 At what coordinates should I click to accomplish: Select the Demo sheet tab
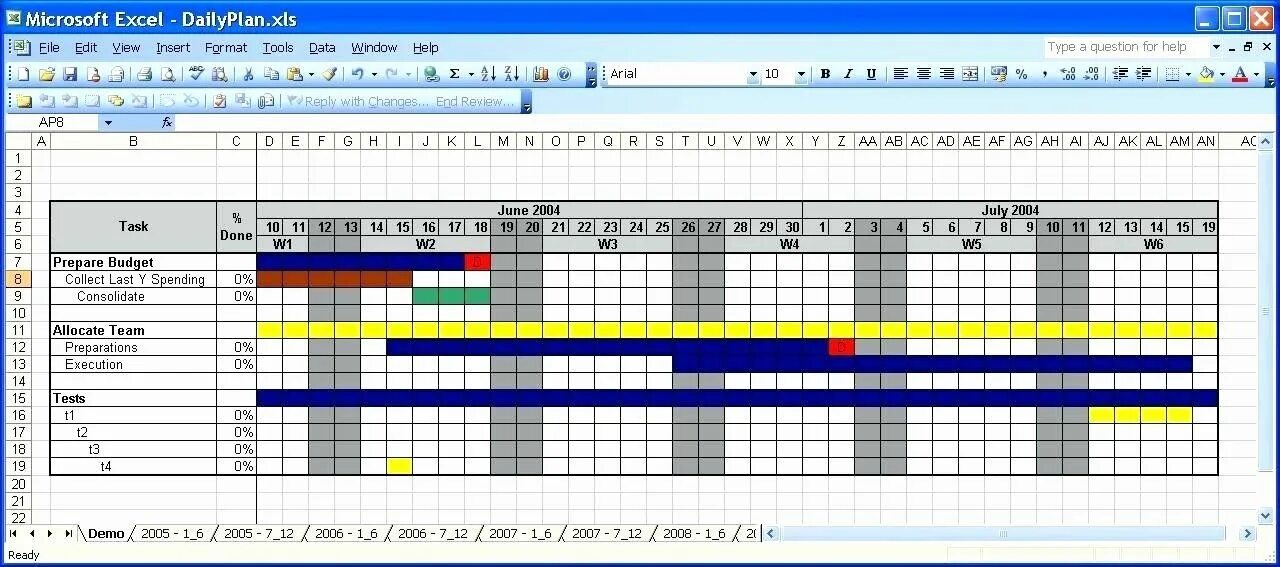[106, 534]
